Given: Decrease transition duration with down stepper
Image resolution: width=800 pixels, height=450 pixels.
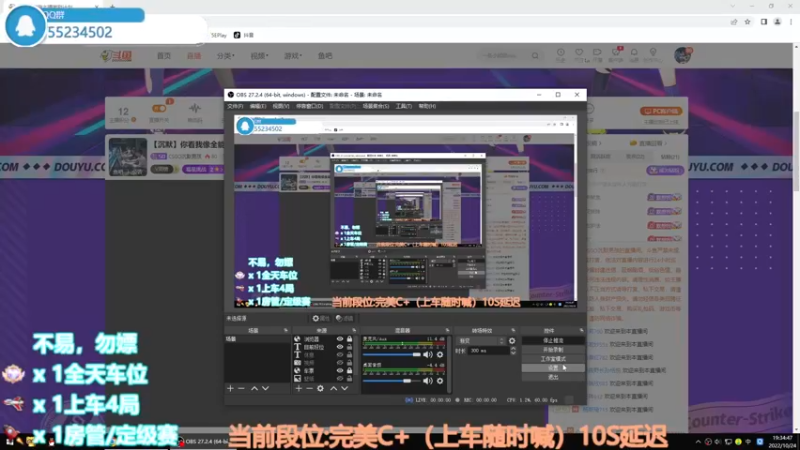Looking at the screenshot, I should point(513,353).
